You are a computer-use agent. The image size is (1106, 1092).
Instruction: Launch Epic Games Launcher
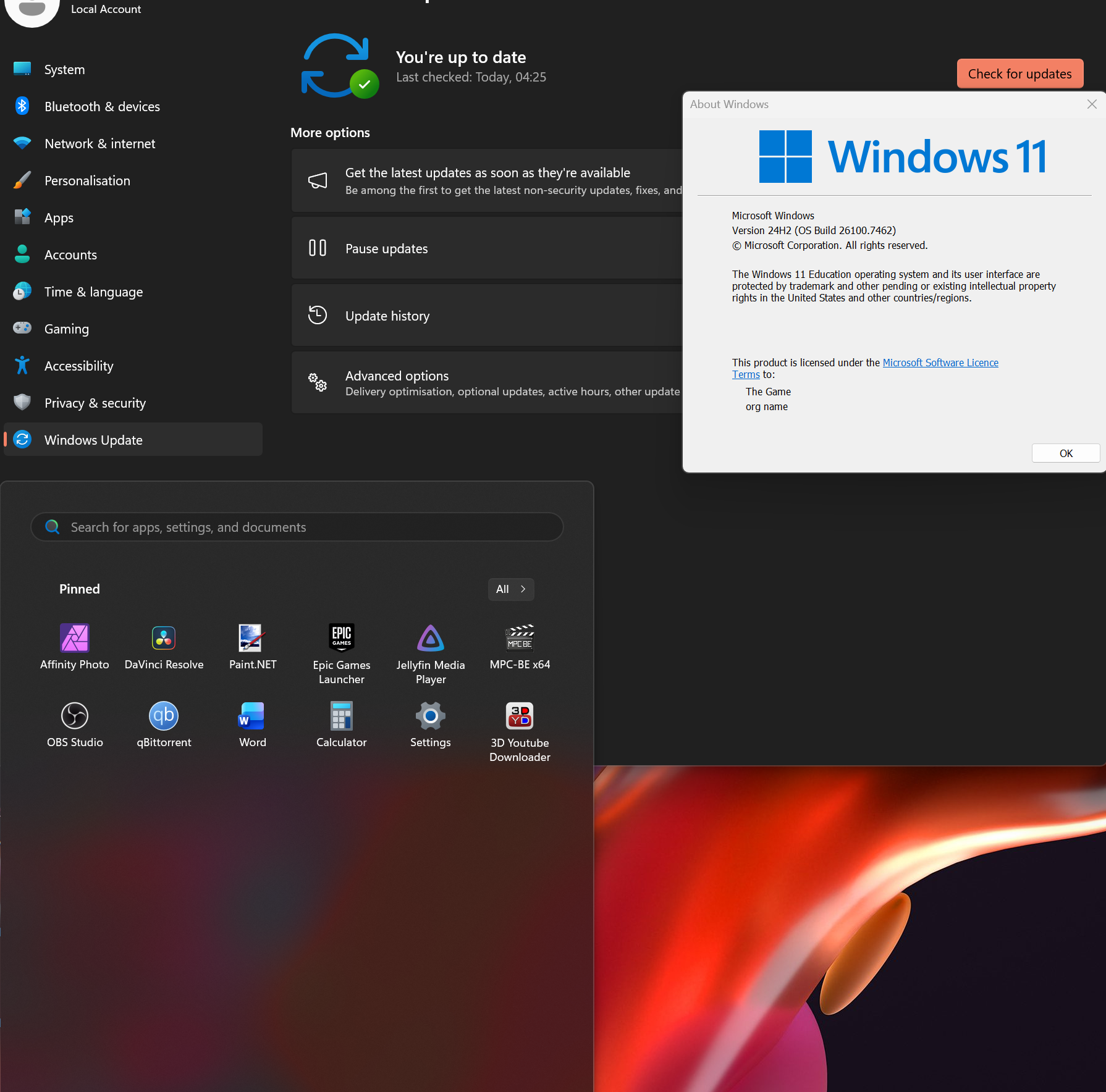coord(342,654)
